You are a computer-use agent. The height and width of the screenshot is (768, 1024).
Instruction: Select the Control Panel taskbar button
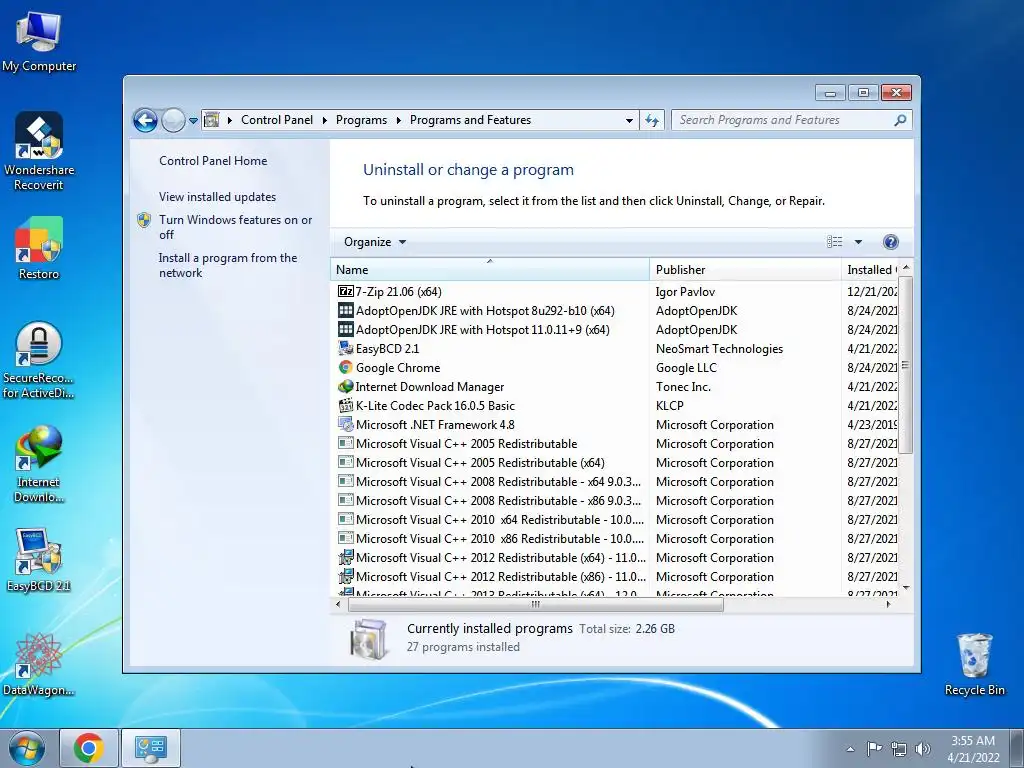151,748
